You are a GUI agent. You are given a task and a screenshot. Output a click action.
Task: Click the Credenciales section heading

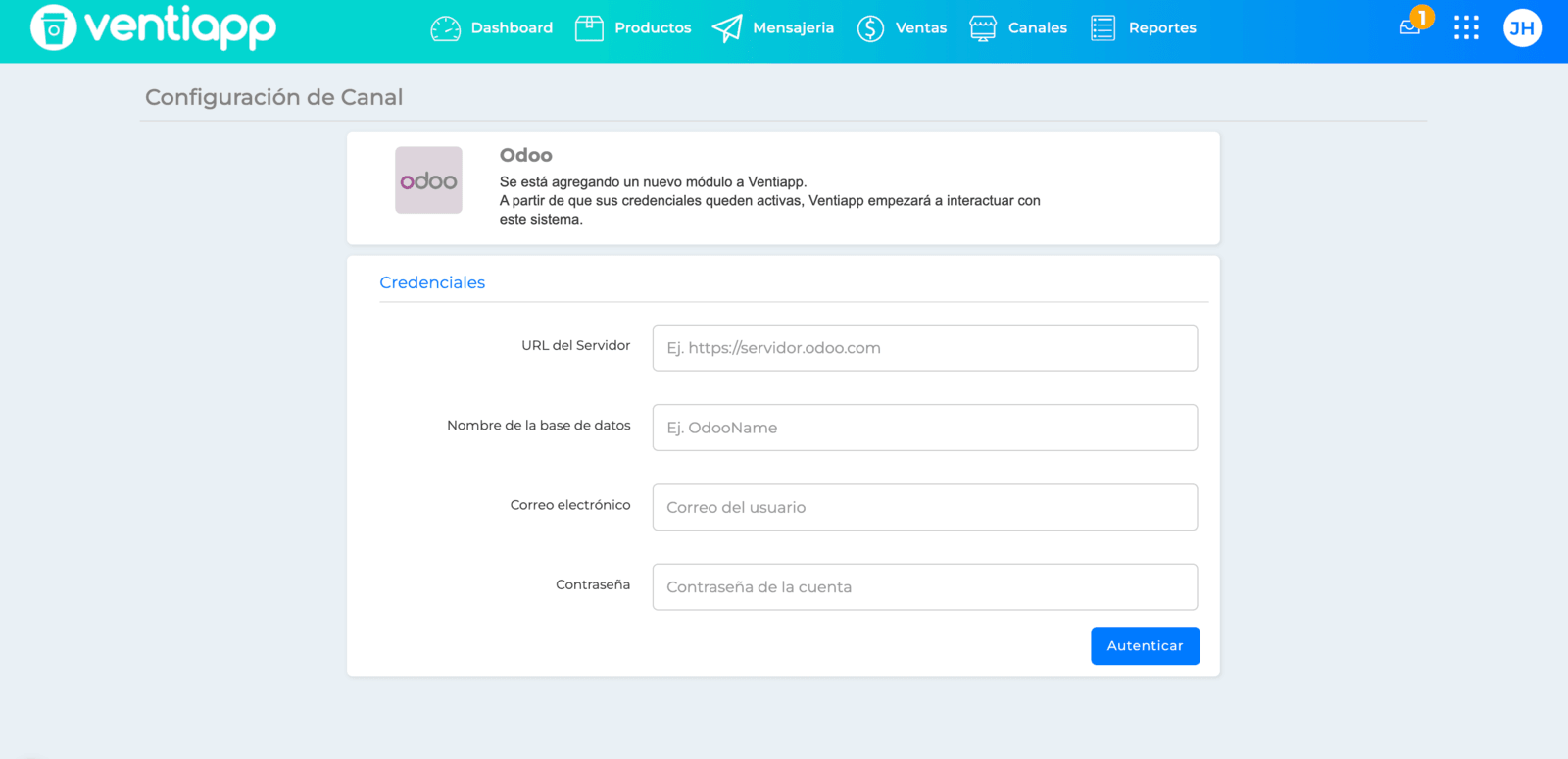pos(432,282)
